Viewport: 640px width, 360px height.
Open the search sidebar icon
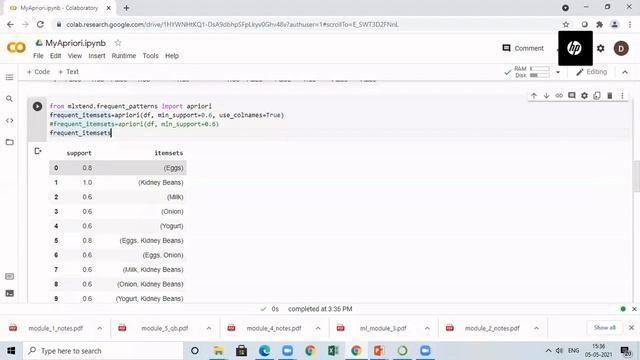coord(9,99)
